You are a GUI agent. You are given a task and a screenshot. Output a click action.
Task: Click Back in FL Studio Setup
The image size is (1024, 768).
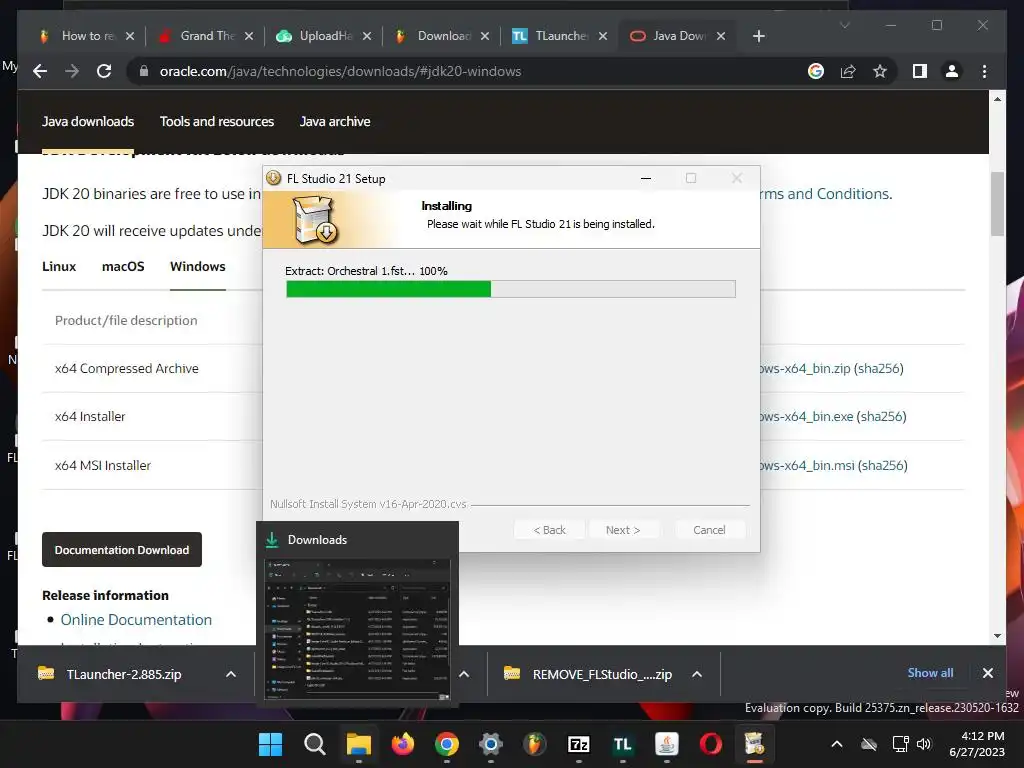[x=549, y=530]
